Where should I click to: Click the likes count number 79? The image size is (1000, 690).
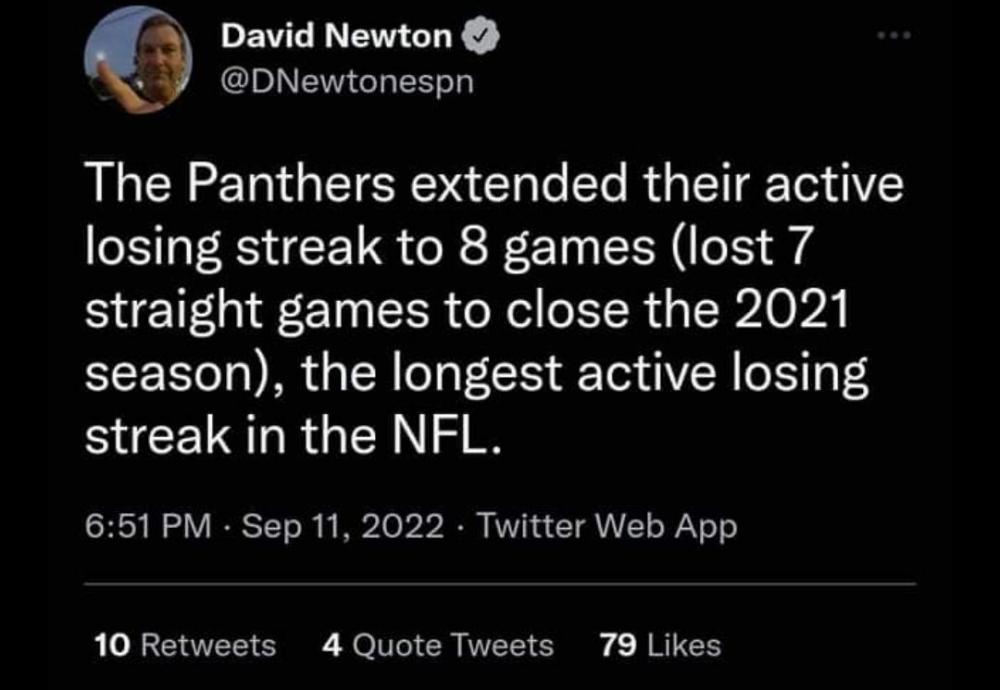point(618,645)
